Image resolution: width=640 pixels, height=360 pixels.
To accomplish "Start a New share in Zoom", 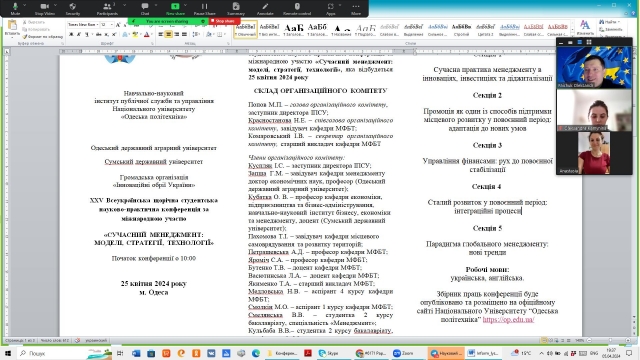I will pos(175,8).
